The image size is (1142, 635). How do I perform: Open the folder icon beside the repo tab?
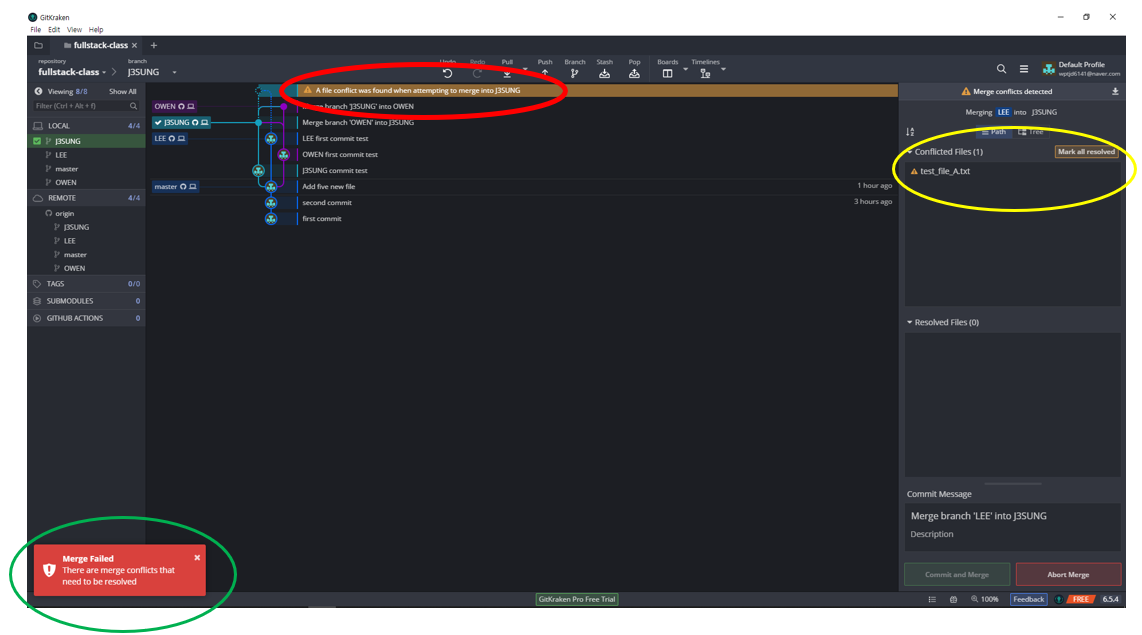click(39, 45)
